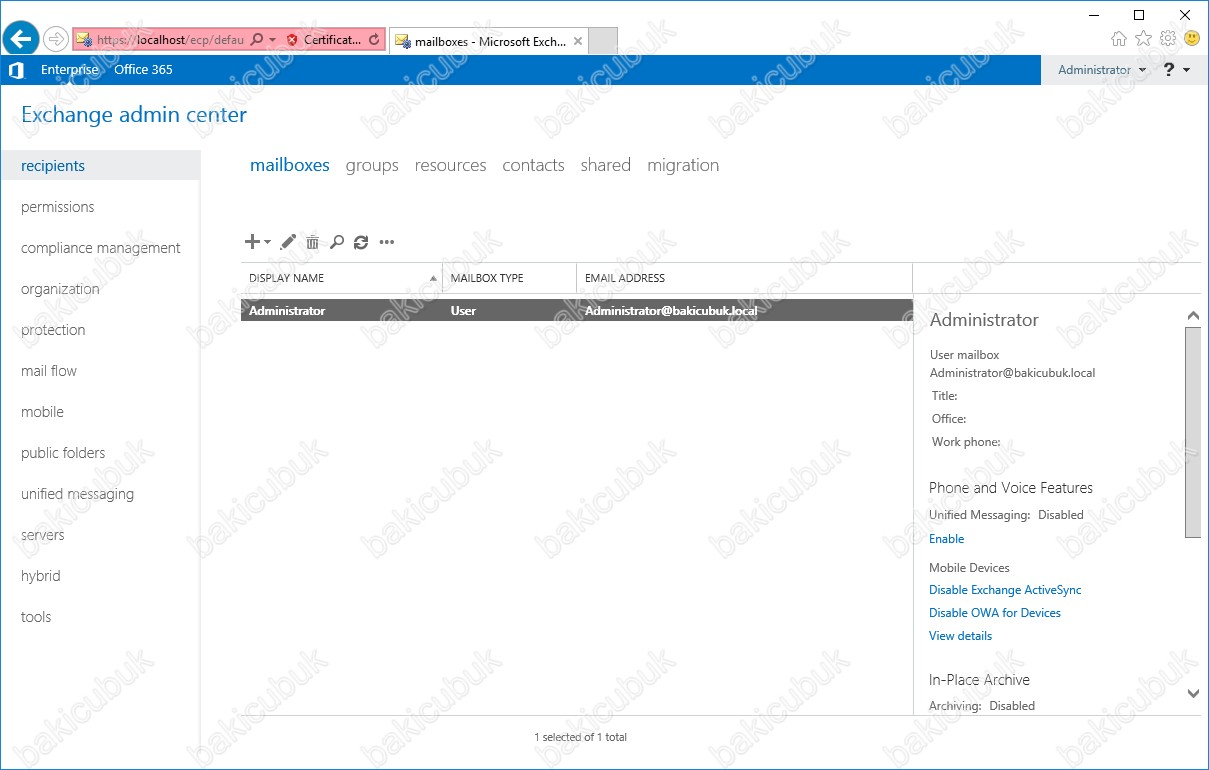Open unified messaging section
The width and height of the screenshot is (1209, 770).
(77, 494)
